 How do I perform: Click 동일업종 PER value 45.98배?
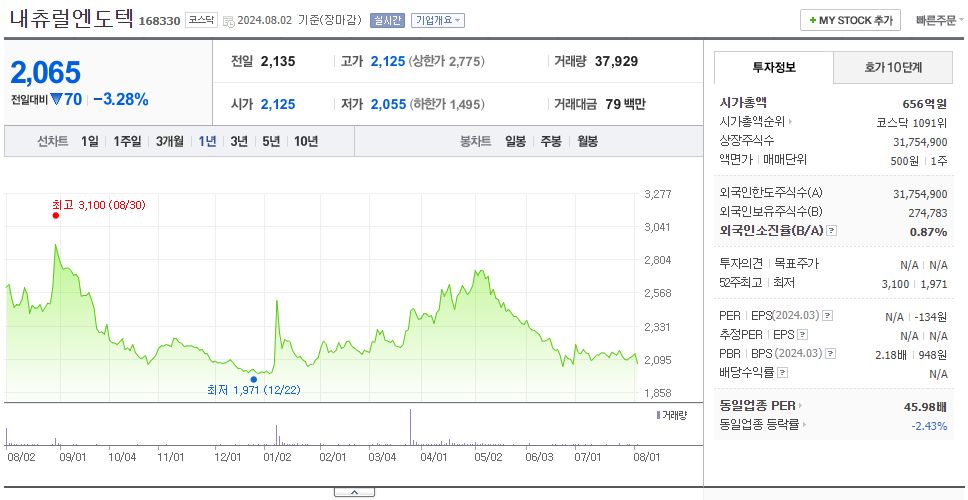coord(925,407)
